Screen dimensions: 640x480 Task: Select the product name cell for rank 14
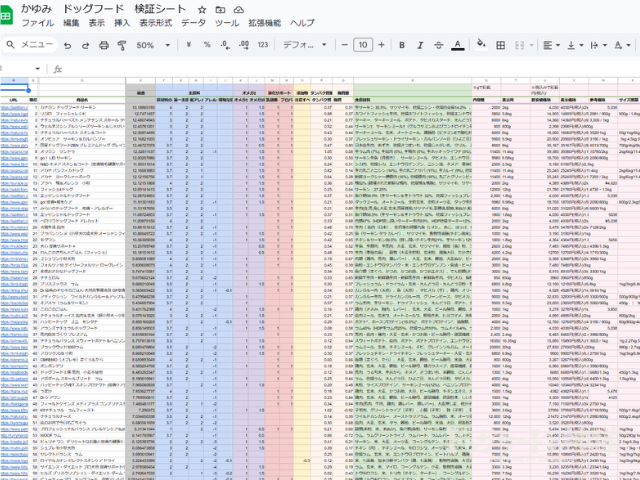(82, 189)
